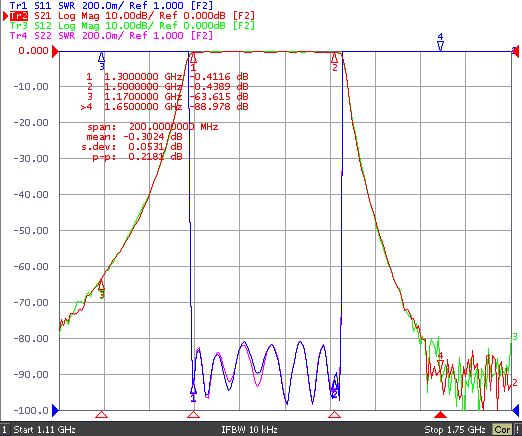Click bottom-axis triangle for marker 2 at 1.5 GHz
The image size is (522, 436).
point(334,414)
